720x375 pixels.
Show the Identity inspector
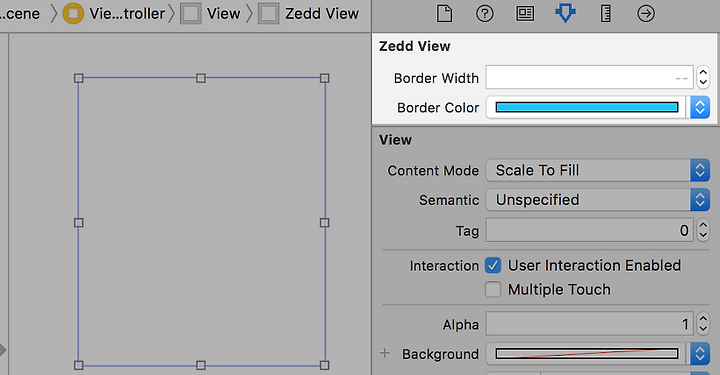tap(525, 14)
